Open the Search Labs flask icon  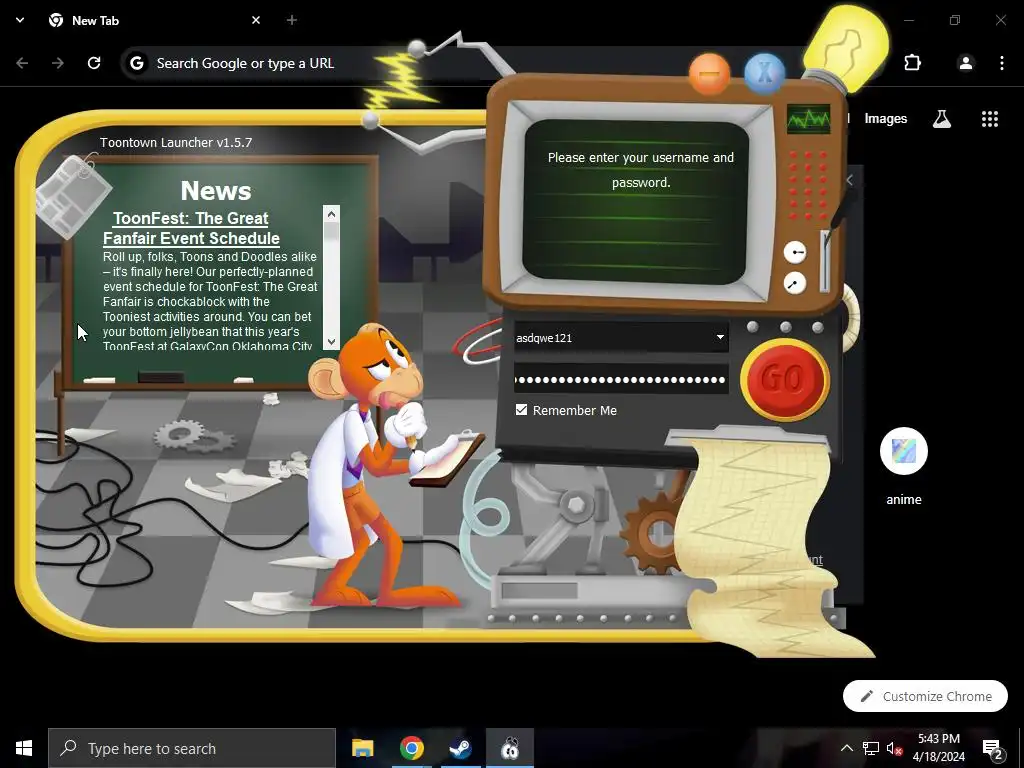[941, 119]
